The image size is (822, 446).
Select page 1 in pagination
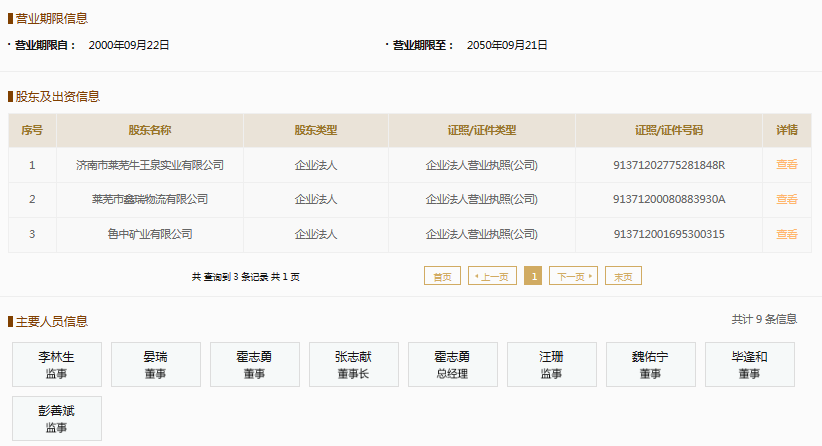533,276
